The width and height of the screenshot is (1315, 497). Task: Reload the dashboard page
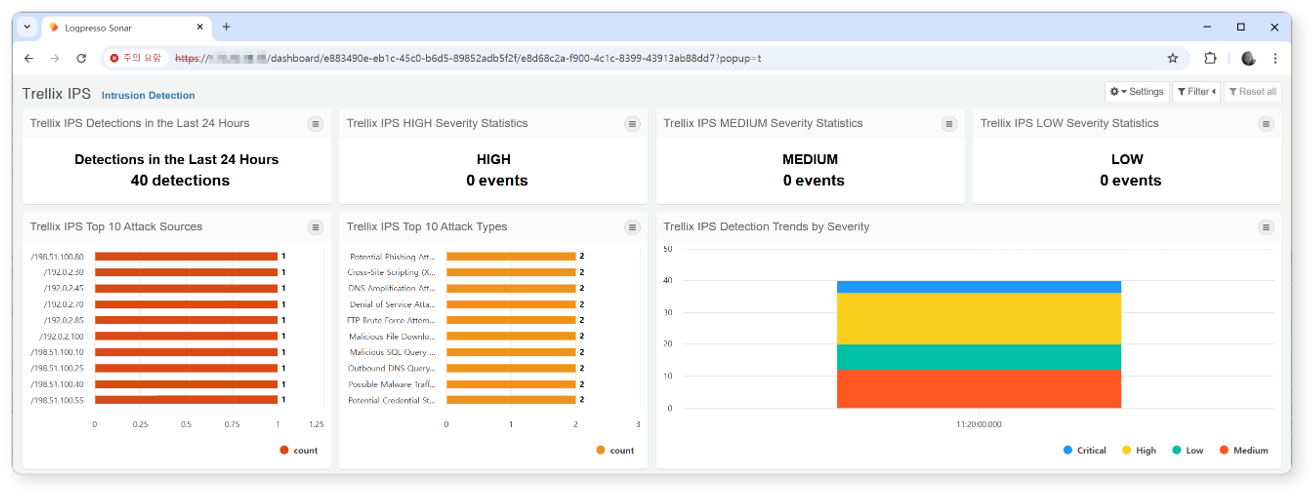point(81,58)
